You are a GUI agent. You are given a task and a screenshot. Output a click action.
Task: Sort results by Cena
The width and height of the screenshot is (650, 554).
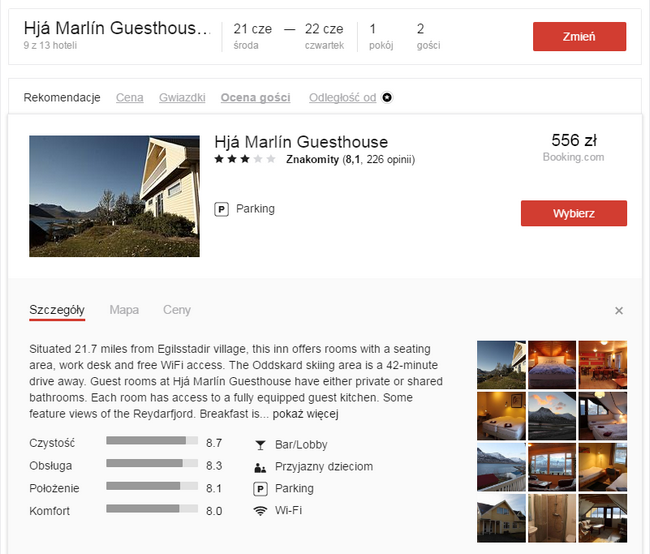tap(130, 97)
